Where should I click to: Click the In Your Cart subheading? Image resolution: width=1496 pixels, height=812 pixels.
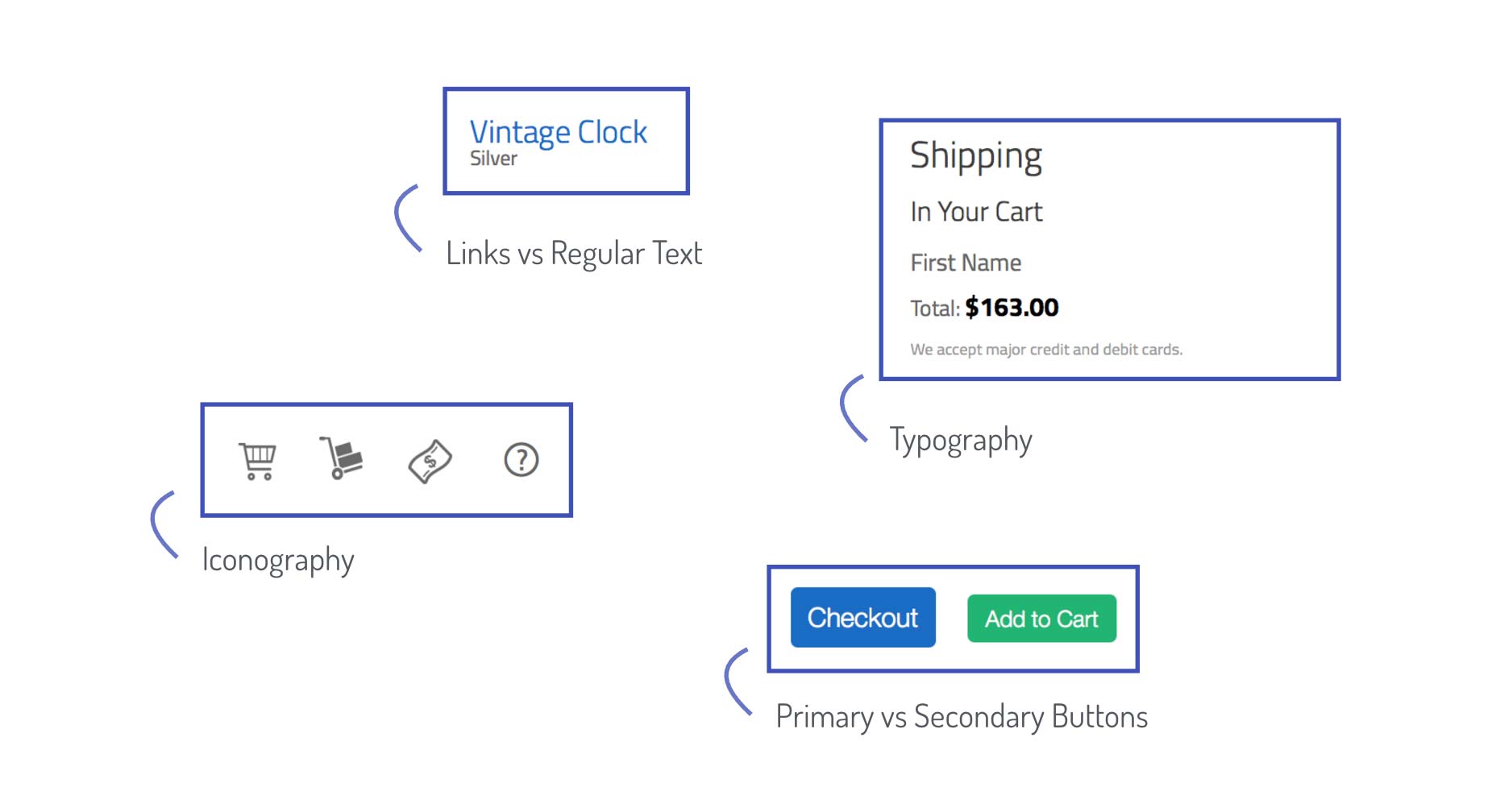(x=976, y=212)
